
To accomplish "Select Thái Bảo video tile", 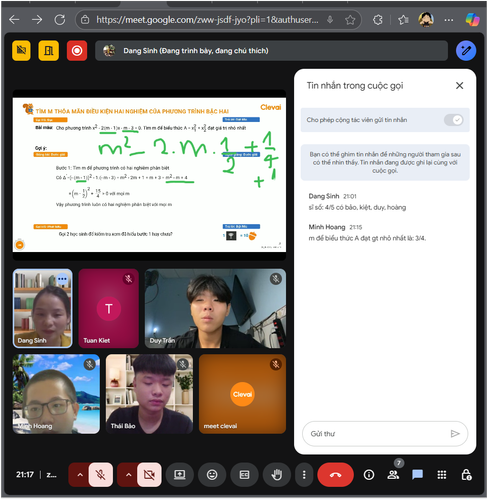I will coord(149,394).
